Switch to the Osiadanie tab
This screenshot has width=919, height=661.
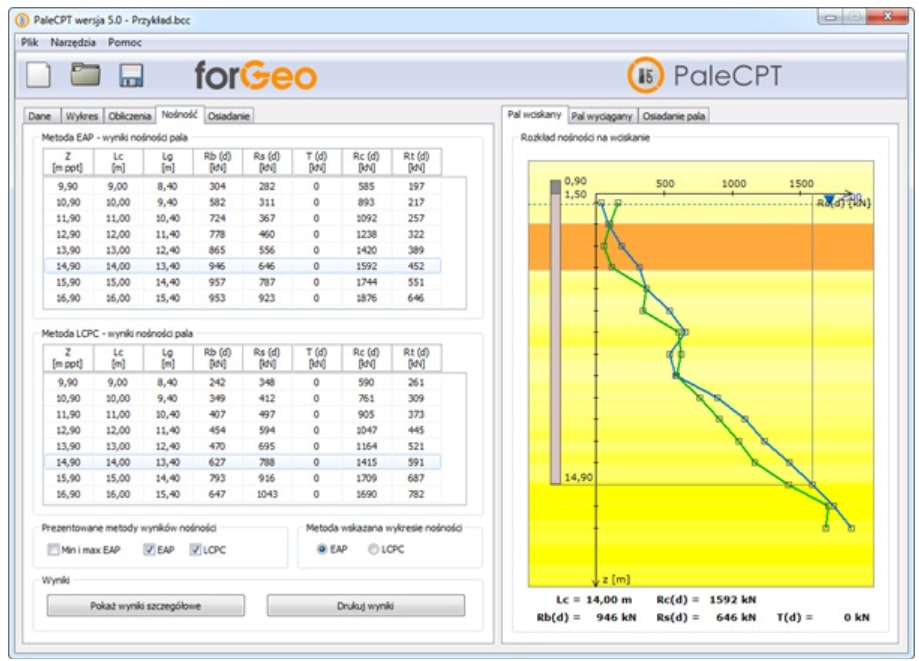tap(229, 116)
